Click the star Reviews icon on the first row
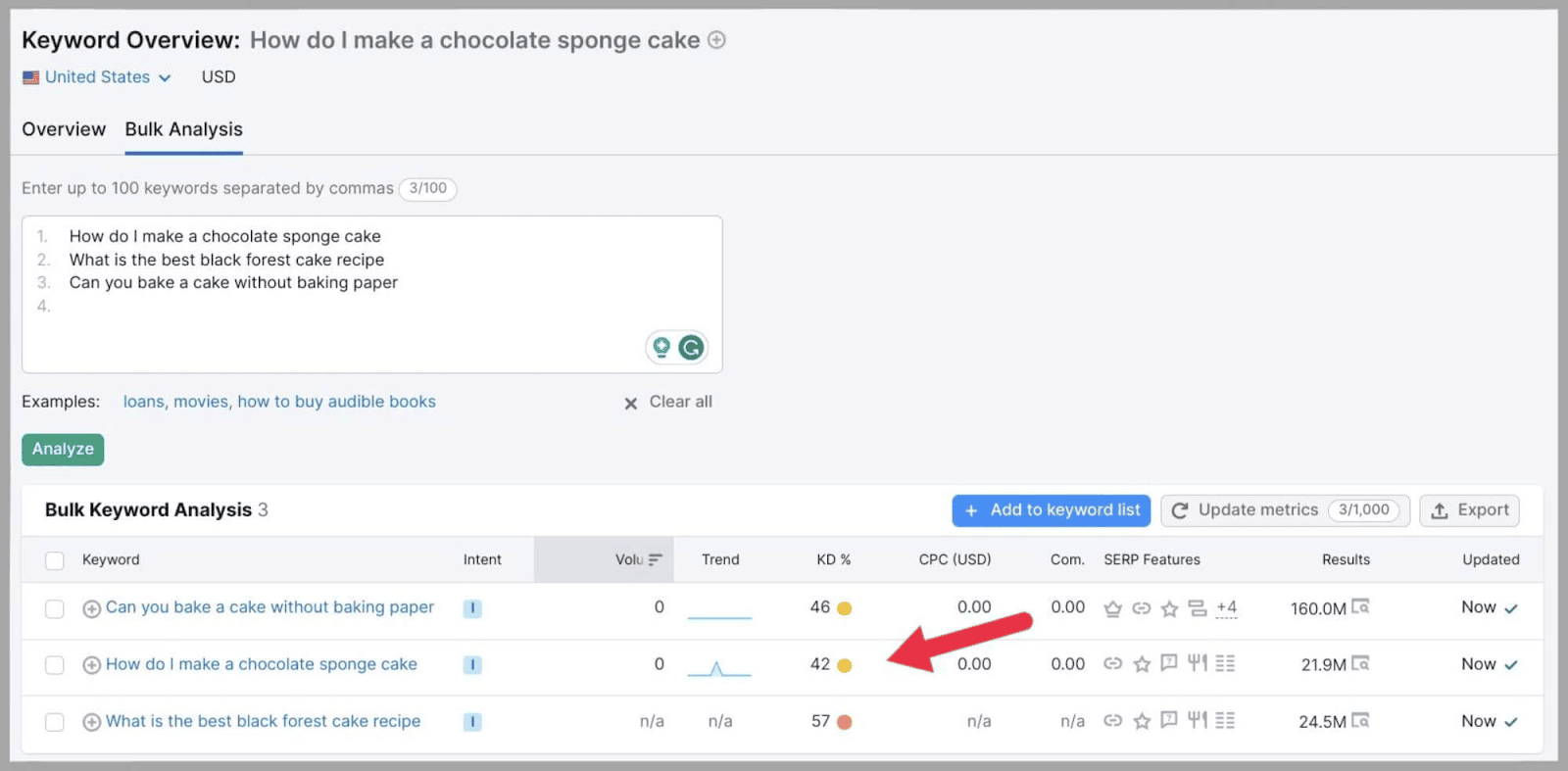The image size is (1568, 771). (x=1169, y=608)
